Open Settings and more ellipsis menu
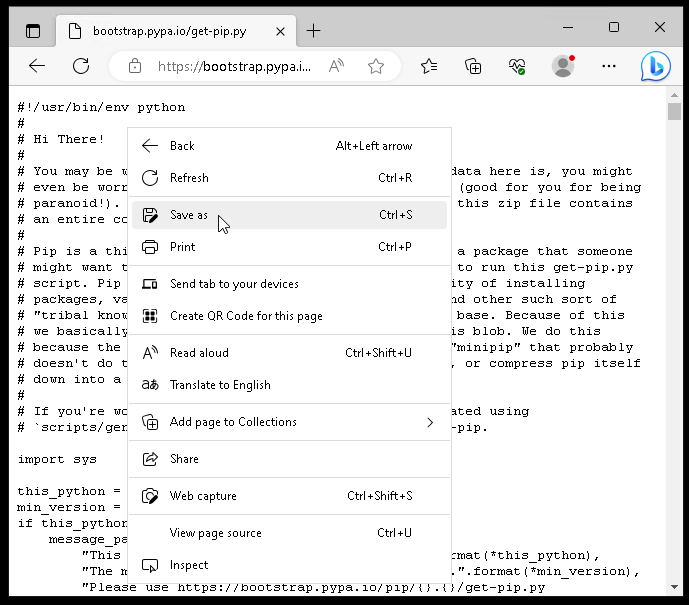This screenshot has width=689, height=605. [x=609, y=66]
